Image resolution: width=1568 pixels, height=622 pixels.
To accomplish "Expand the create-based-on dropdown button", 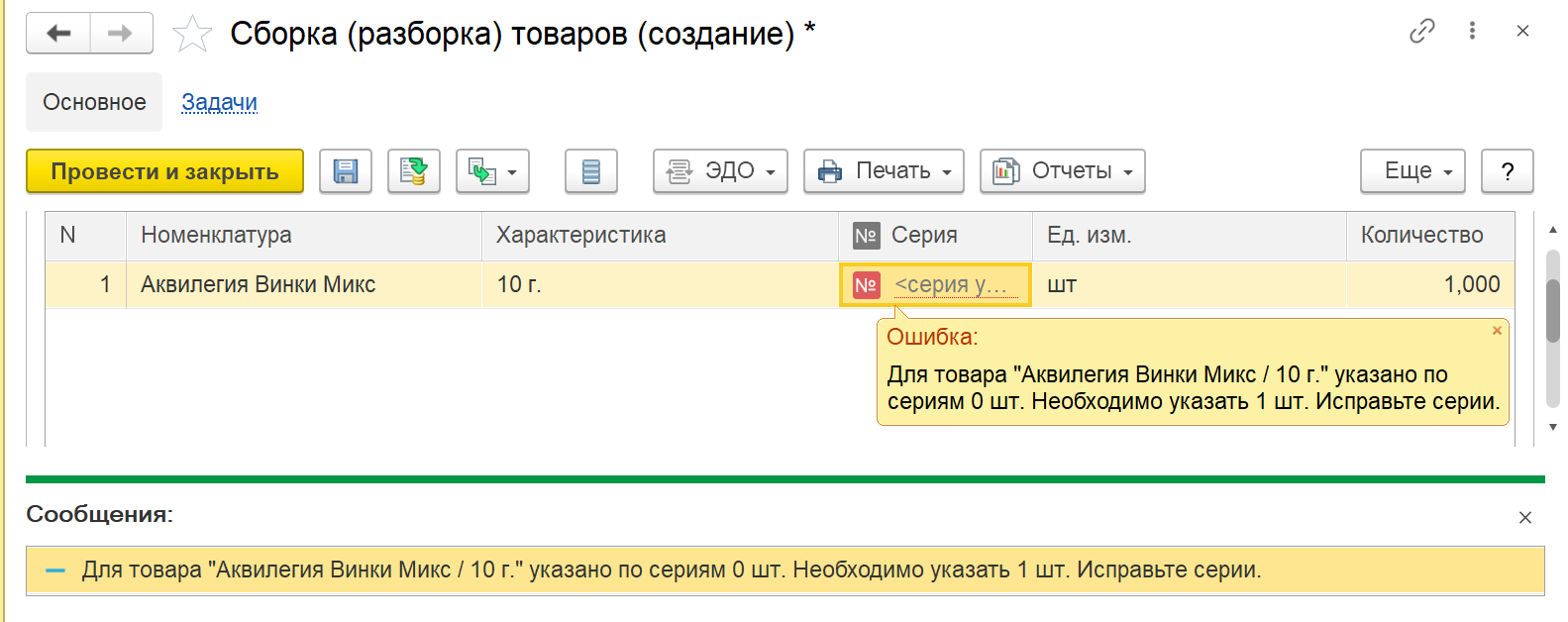I will click(492, 171).
